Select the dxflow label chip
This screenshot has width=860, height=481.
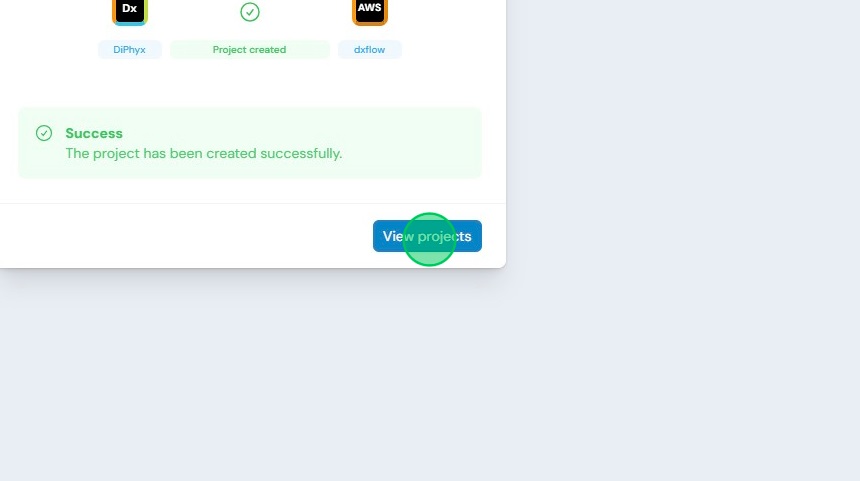369,49
